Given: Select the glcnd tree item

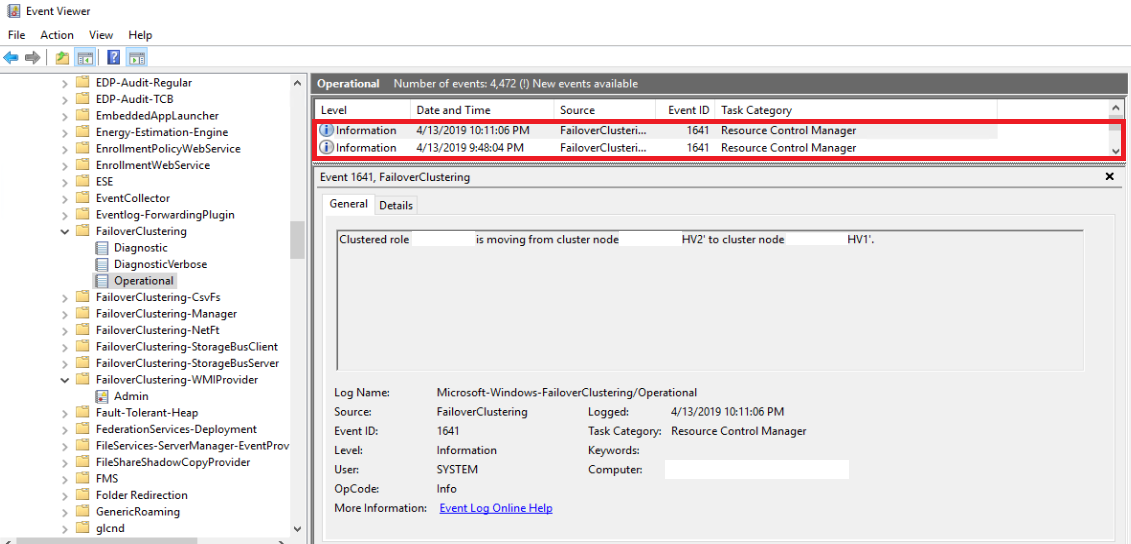Looking at the screenshot, I should [110, 528].
